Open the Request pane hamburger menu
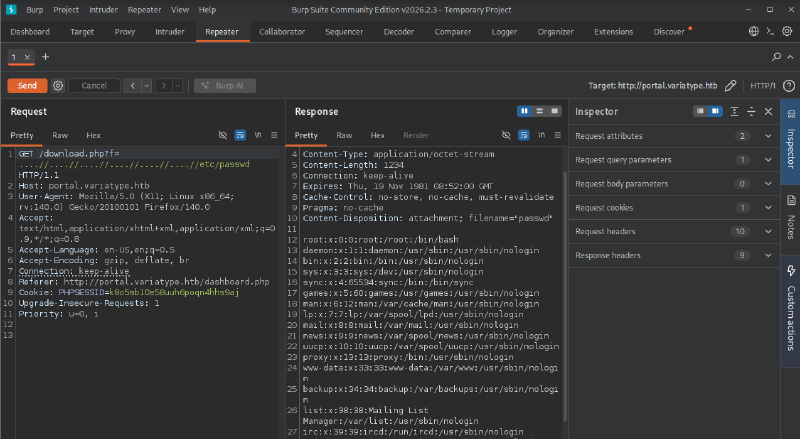 (x=274, y=135)
